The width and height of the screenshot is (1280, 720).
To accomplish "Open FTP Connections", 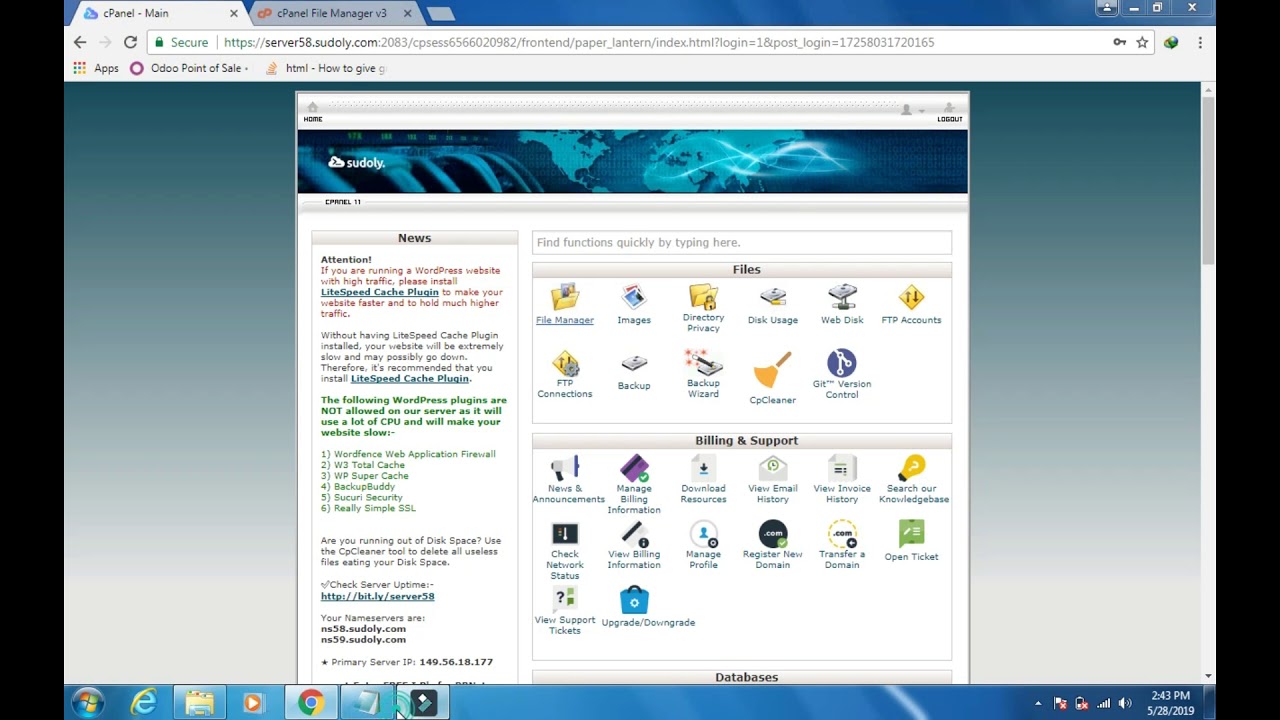I will point(565,363).
